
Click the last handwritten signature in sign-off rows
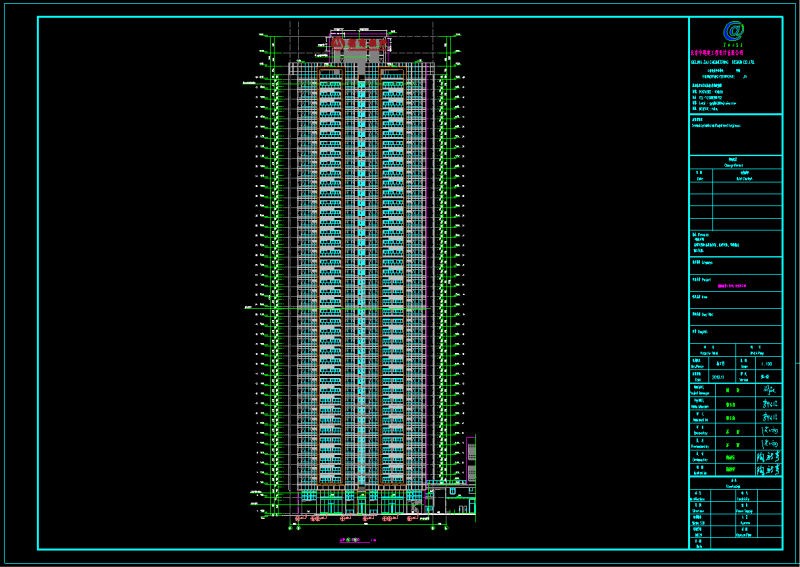[769, 468]
